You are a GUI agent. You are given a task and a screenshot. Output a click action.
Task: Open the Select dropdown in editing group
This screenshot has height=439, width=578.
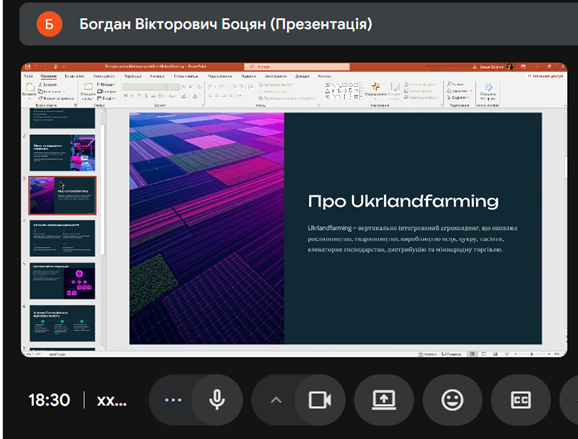point(457,98)
